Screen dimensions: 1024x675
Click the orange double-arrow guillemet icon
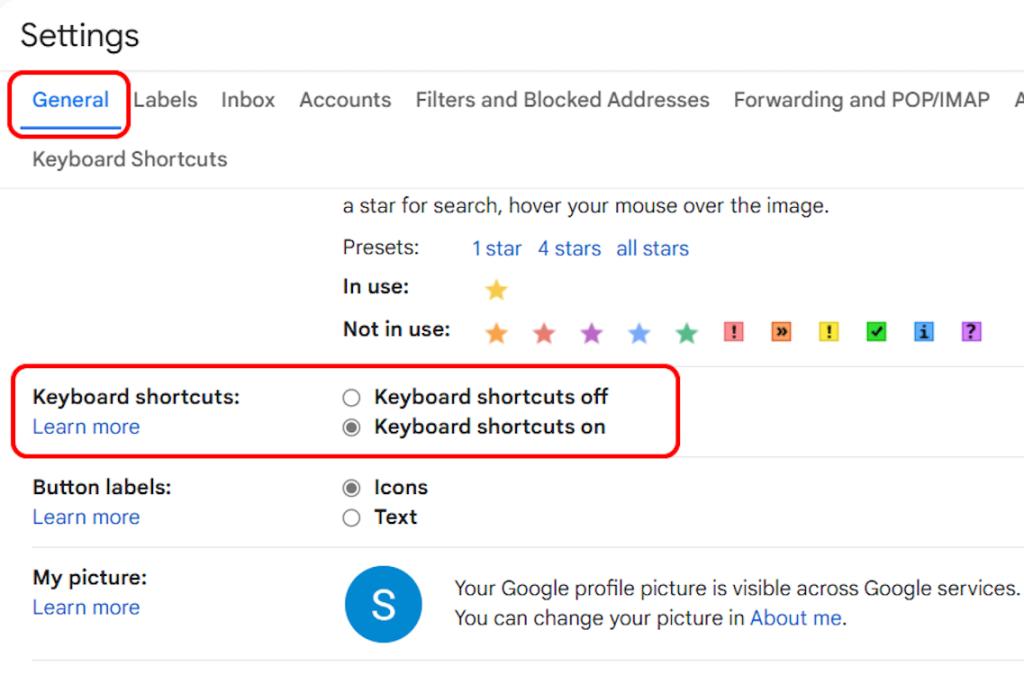(x=781, y=332)
